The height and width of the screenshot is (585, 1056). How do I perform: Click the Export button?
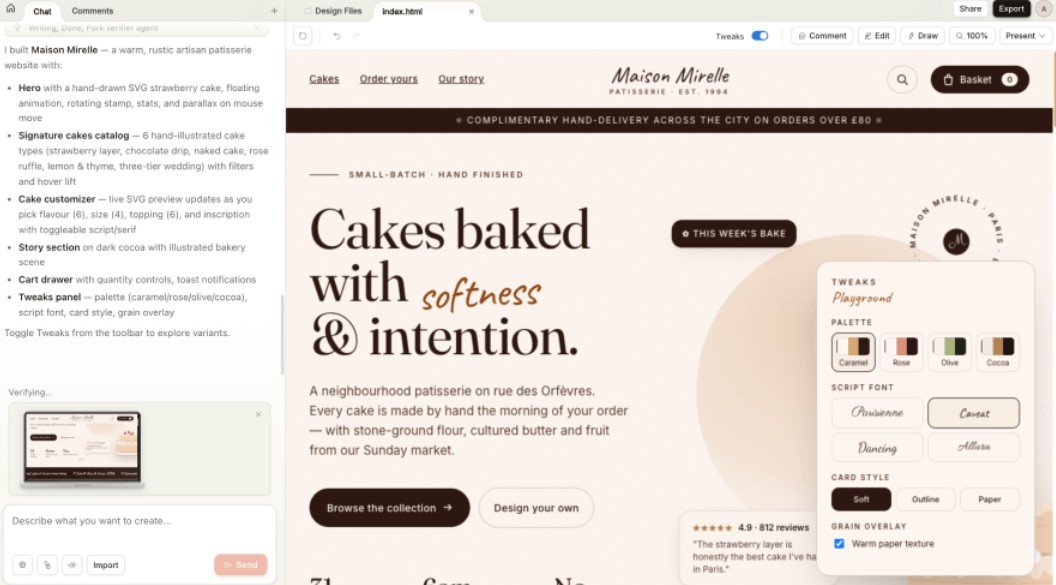click(x=1011, y=9)
